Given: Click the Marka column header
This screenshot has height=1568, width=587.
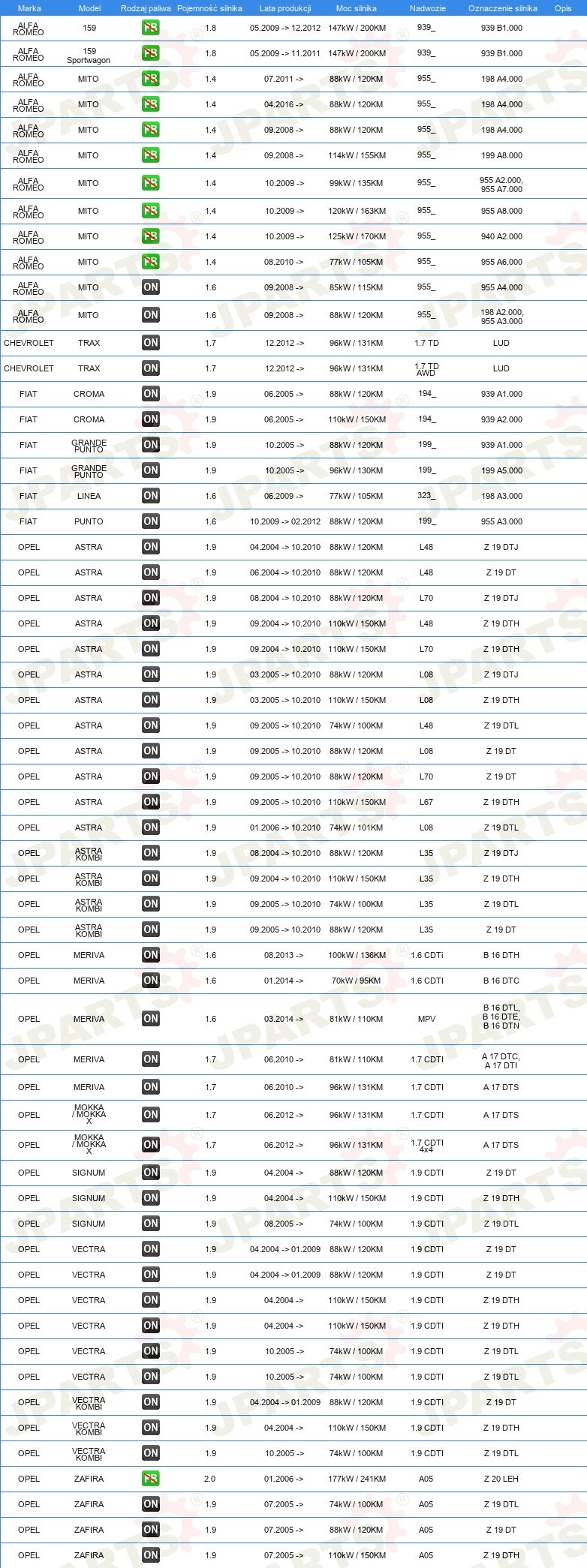Looking at the screenshot, I should (29, 8).
